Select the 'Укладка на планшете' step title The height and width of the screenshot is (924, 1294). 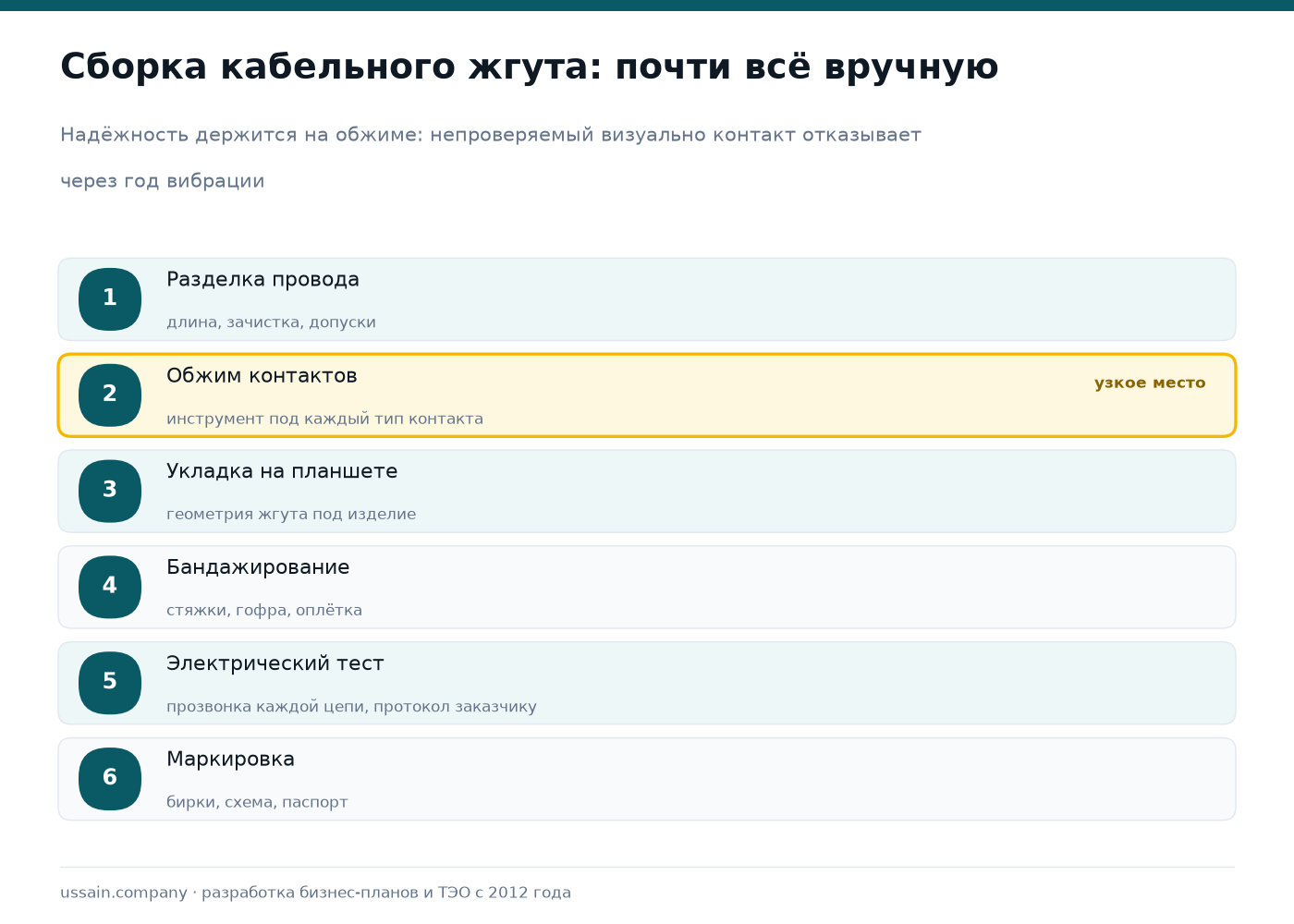(282, 471)
